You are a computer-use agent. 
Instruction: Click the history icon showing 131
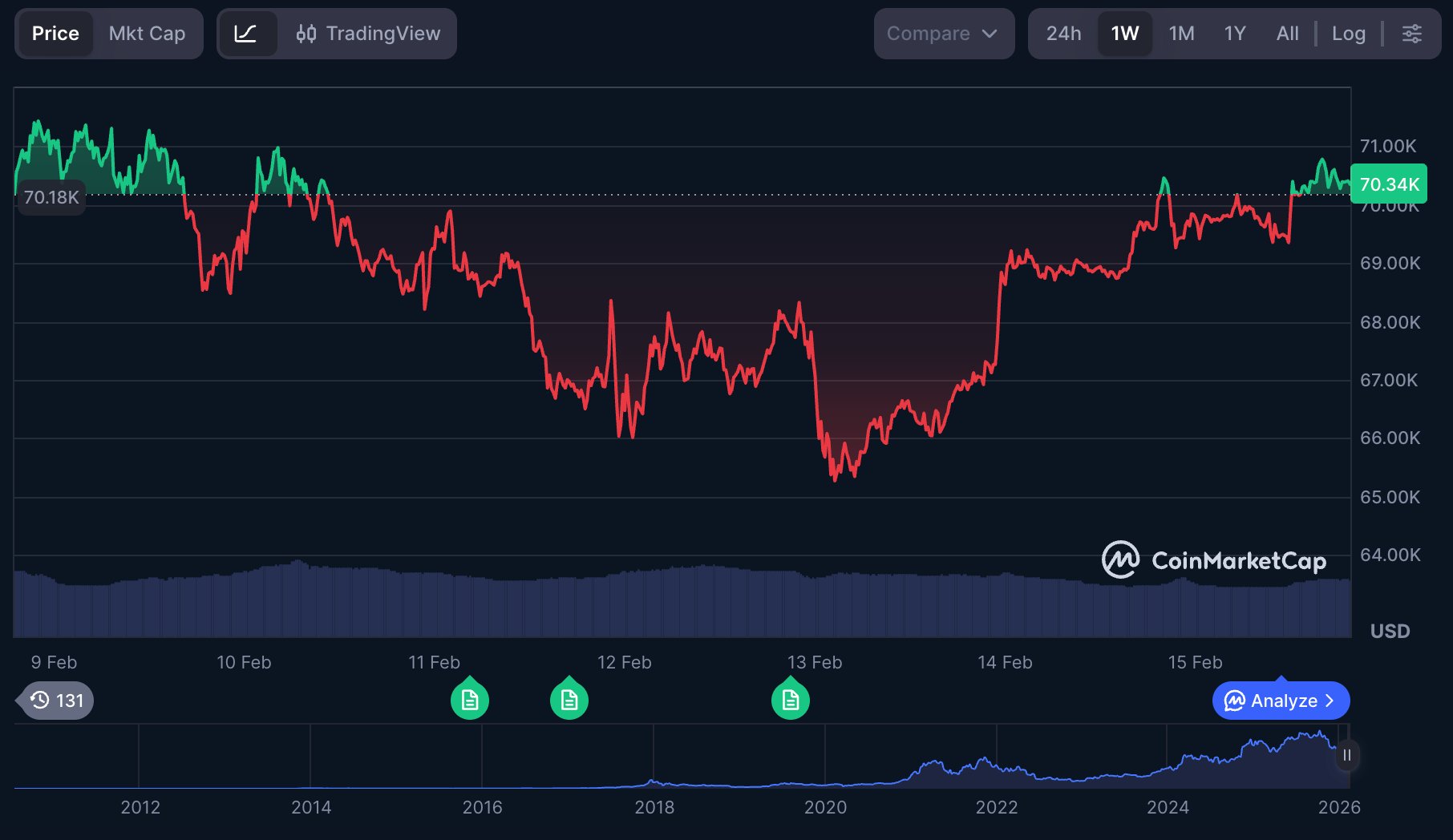click(57, 701)
